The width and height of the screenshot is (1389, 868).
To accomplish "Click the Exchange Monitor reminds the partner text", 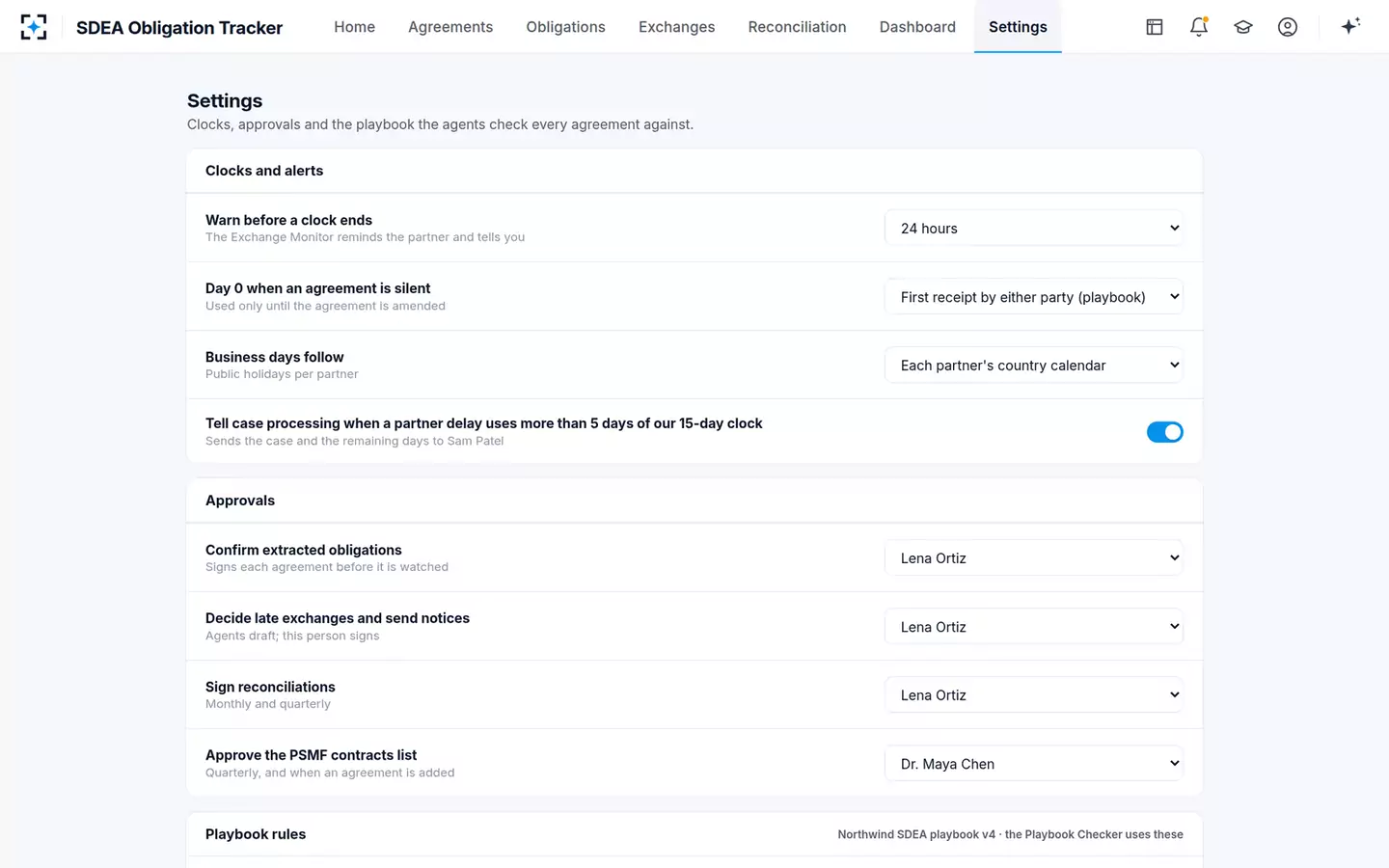I will pos(365,237).
